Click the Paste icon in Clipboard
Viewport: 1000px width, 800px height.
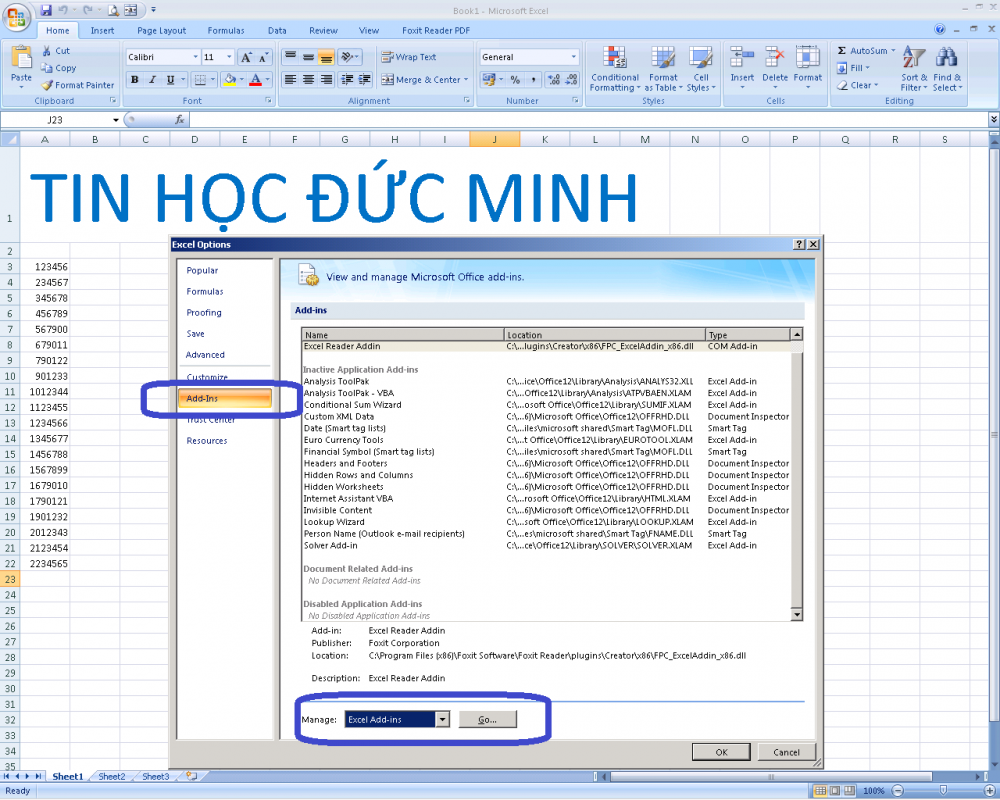[21, 57]
